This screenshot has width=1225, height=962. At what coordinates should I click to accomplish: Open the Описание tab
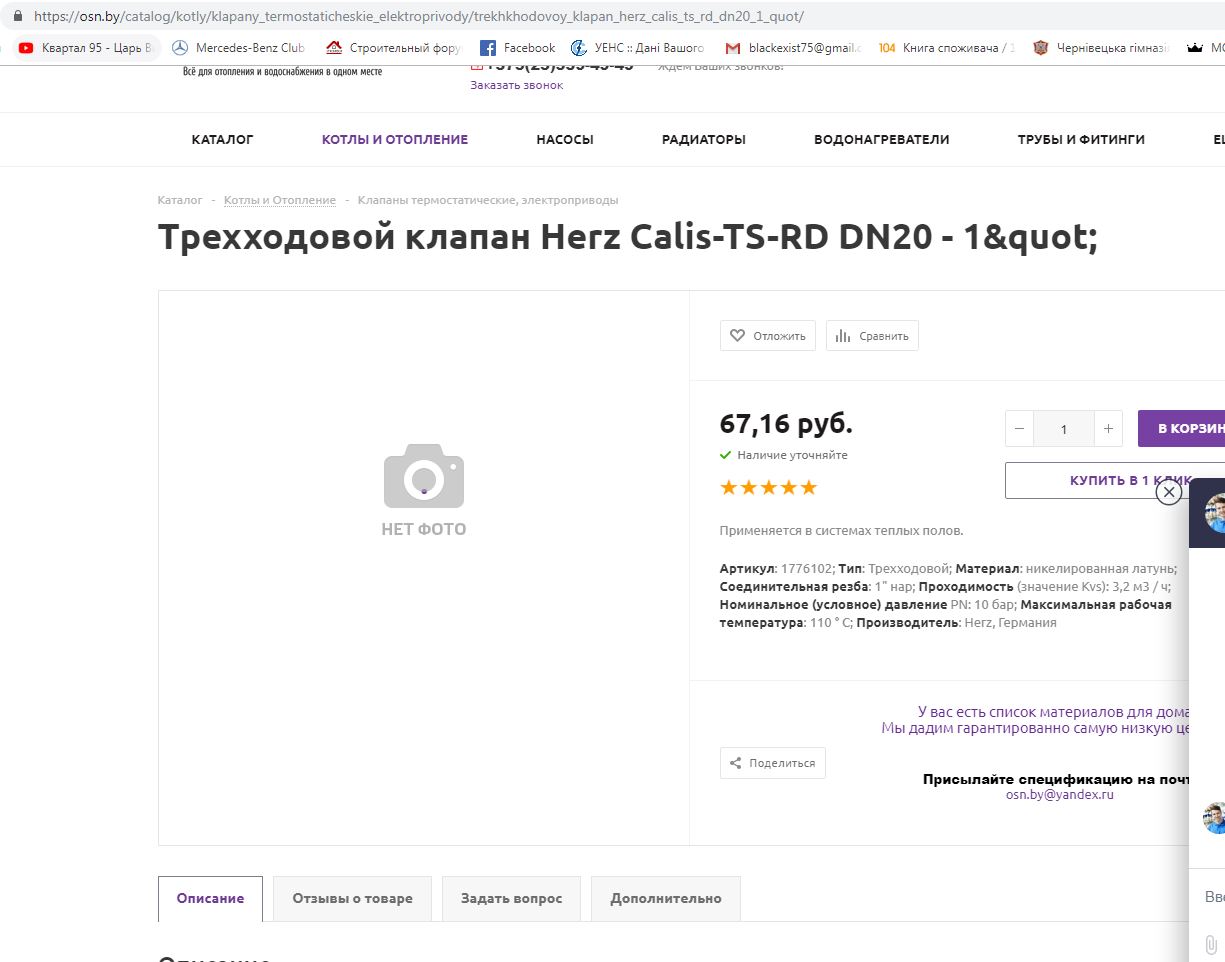211,899
